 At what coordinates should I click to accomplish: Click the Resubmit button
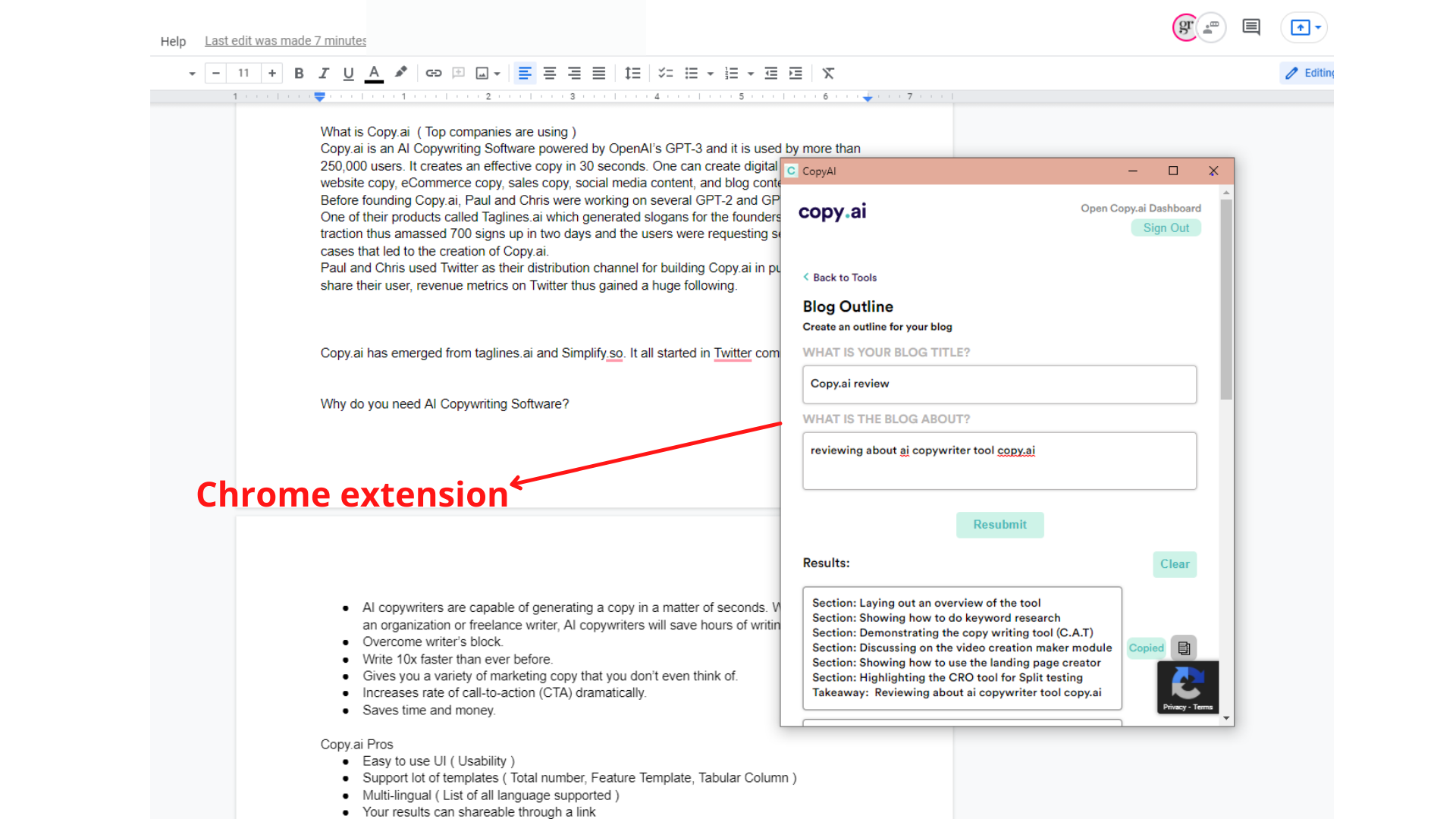(x=999, y=525)
